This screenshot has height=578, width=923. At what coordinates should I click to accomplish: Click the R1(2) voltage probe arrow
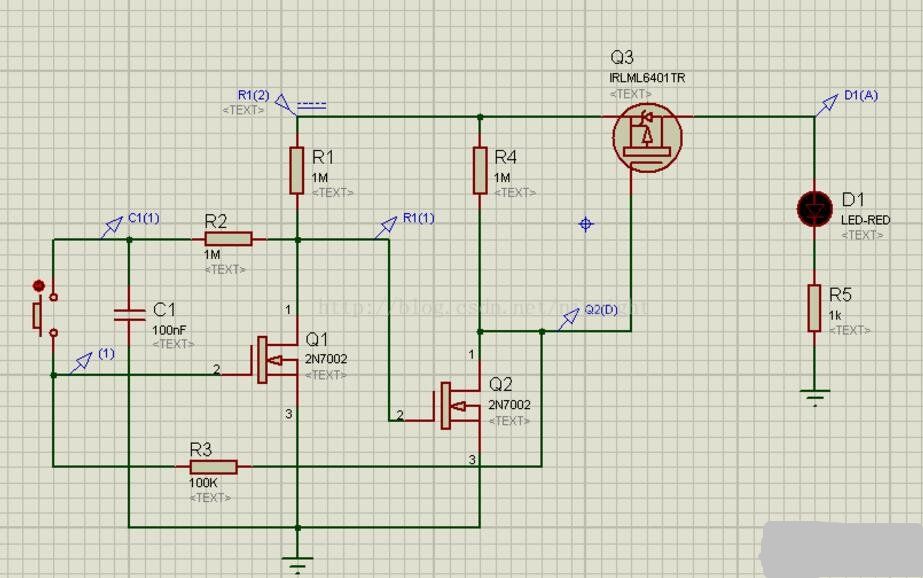pos(285,104)
